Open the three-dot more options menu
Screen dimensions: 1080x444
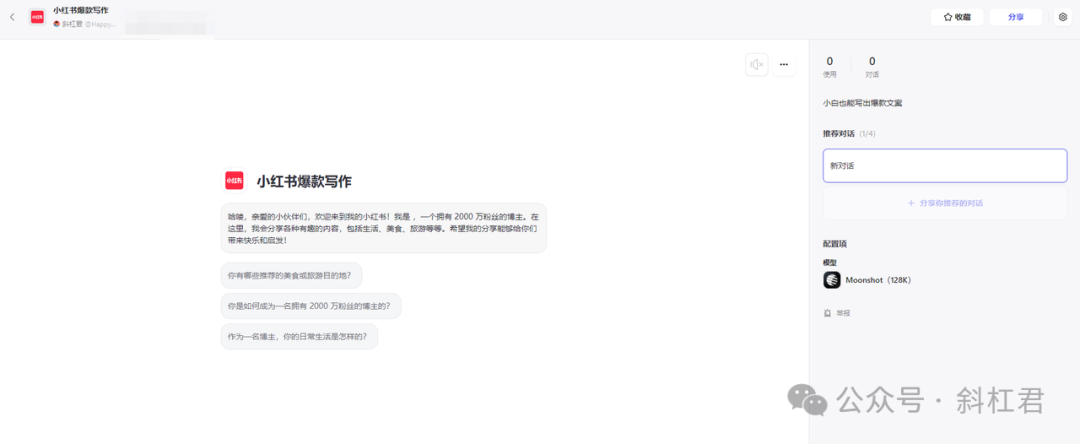click(784, 65)
